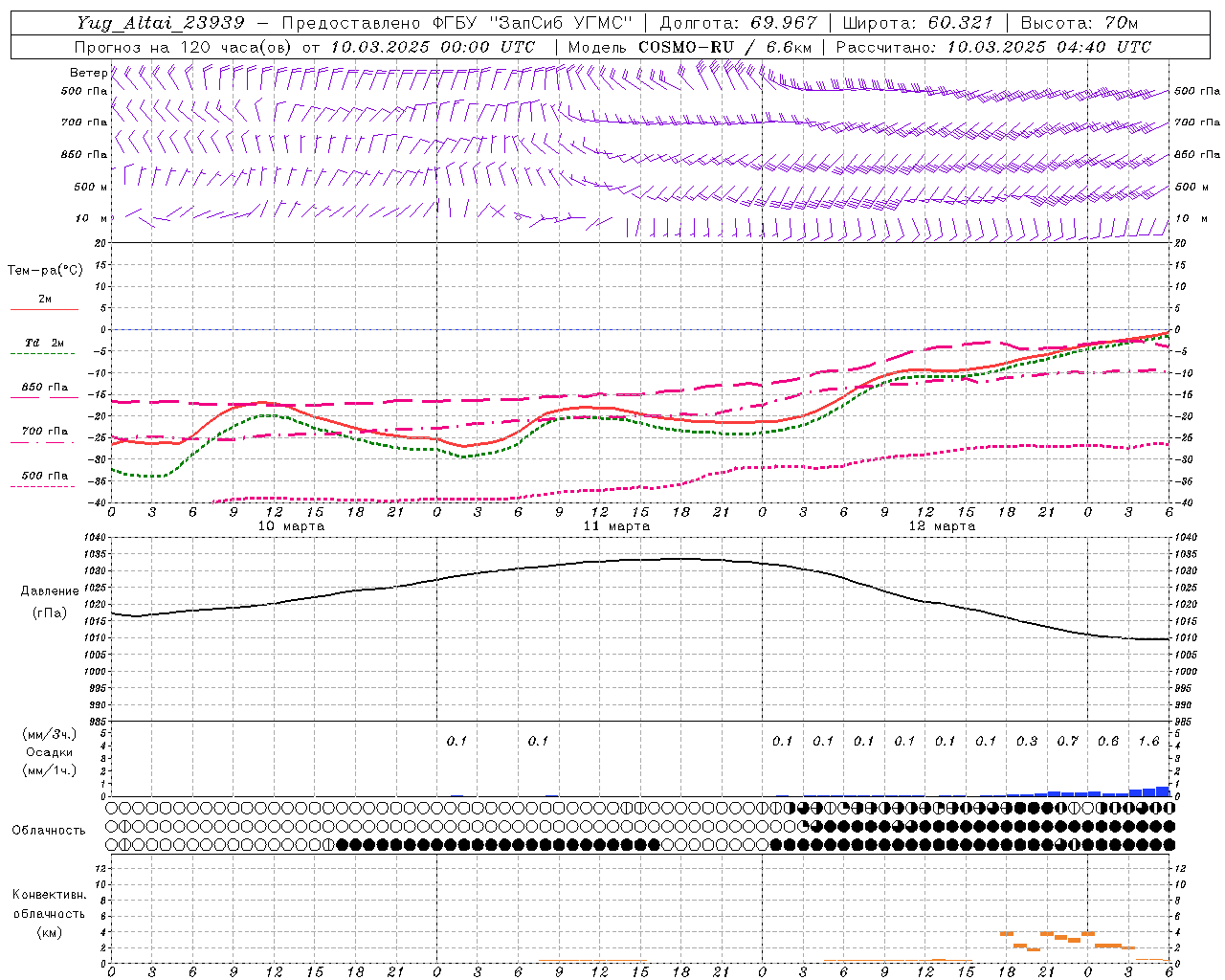The height and width of the screenshot is (980, 1225).
Task: Click the (гПа) pressure unit label
Action: click(50, 613)
